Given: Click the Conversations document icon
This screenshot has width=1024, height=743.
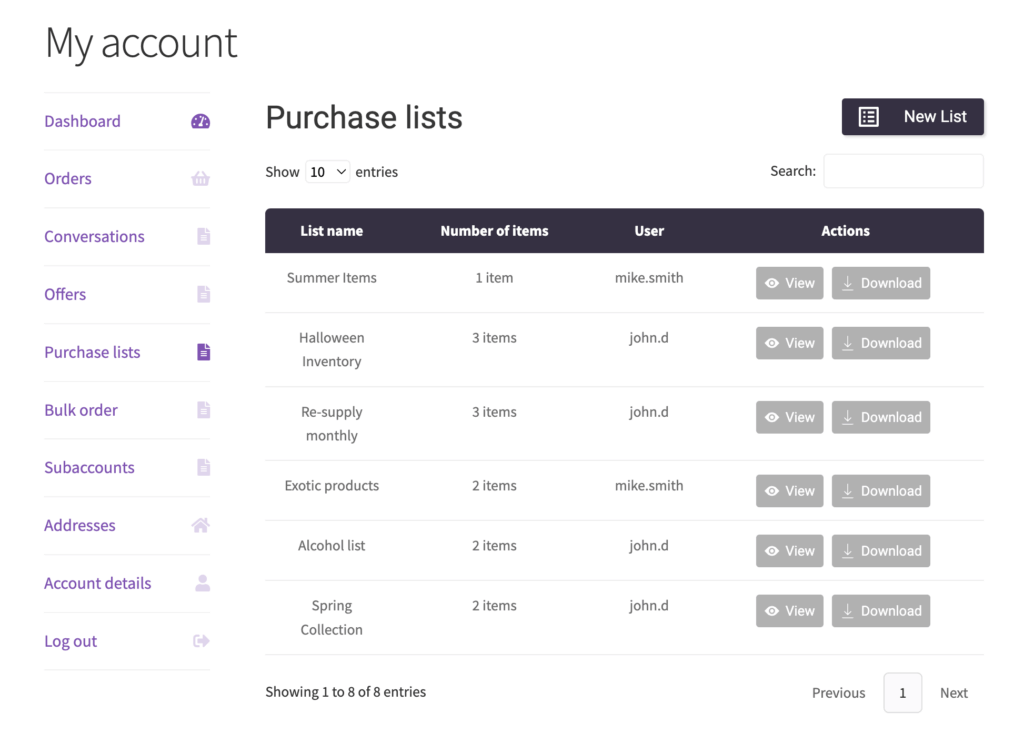Looking at the screenshot, I should pos(203,237).
